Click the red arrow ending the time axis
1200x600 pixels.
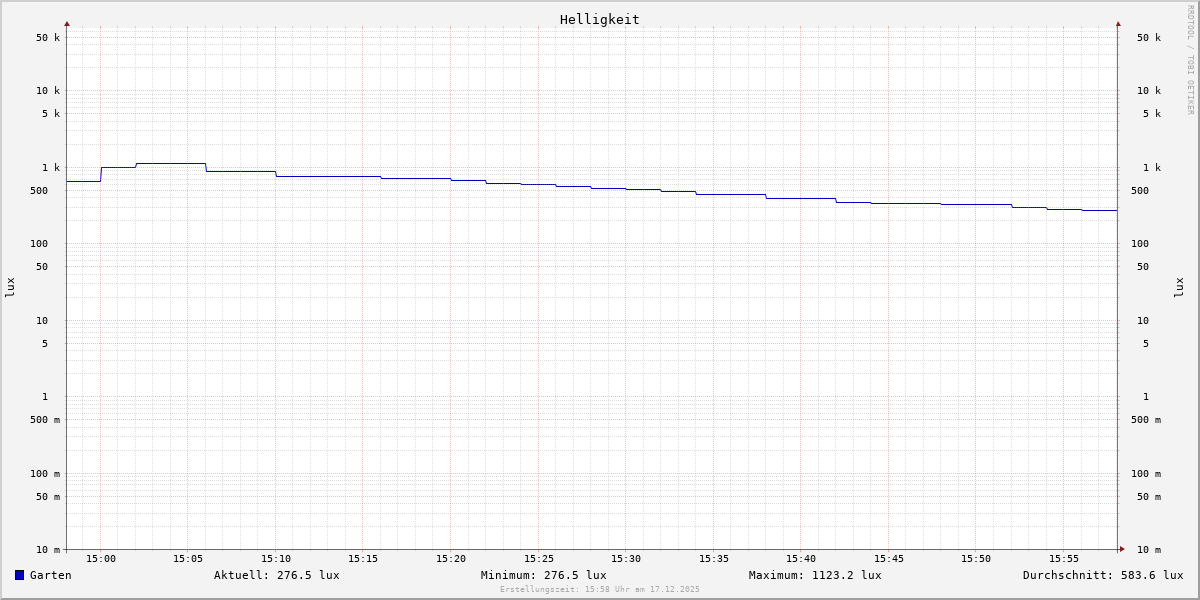pos(1122,549)
